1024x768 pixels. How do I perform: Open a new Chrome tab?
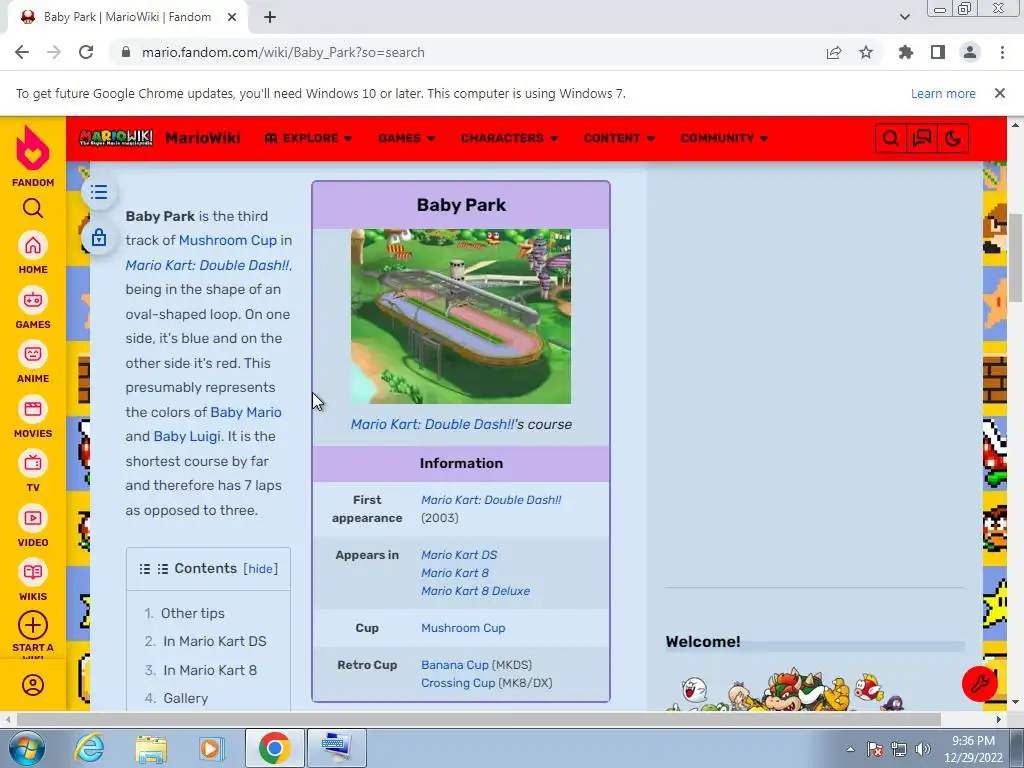pyautogui.click(x=270, y=17)
